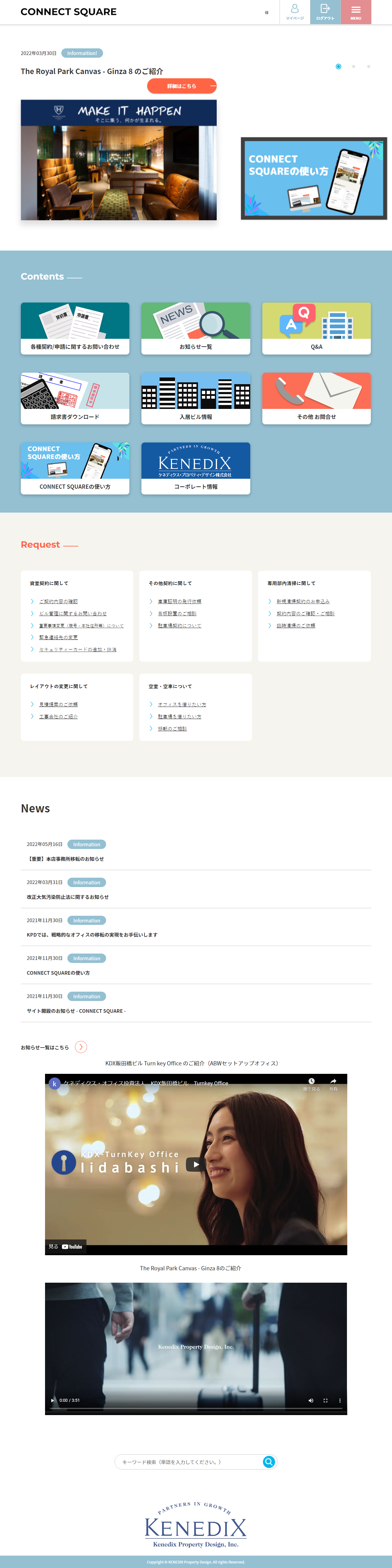This screenshot has width=392, height=1568.
Task: Mute the Royal Park Canvas video
Action: tap(310, 1401)
